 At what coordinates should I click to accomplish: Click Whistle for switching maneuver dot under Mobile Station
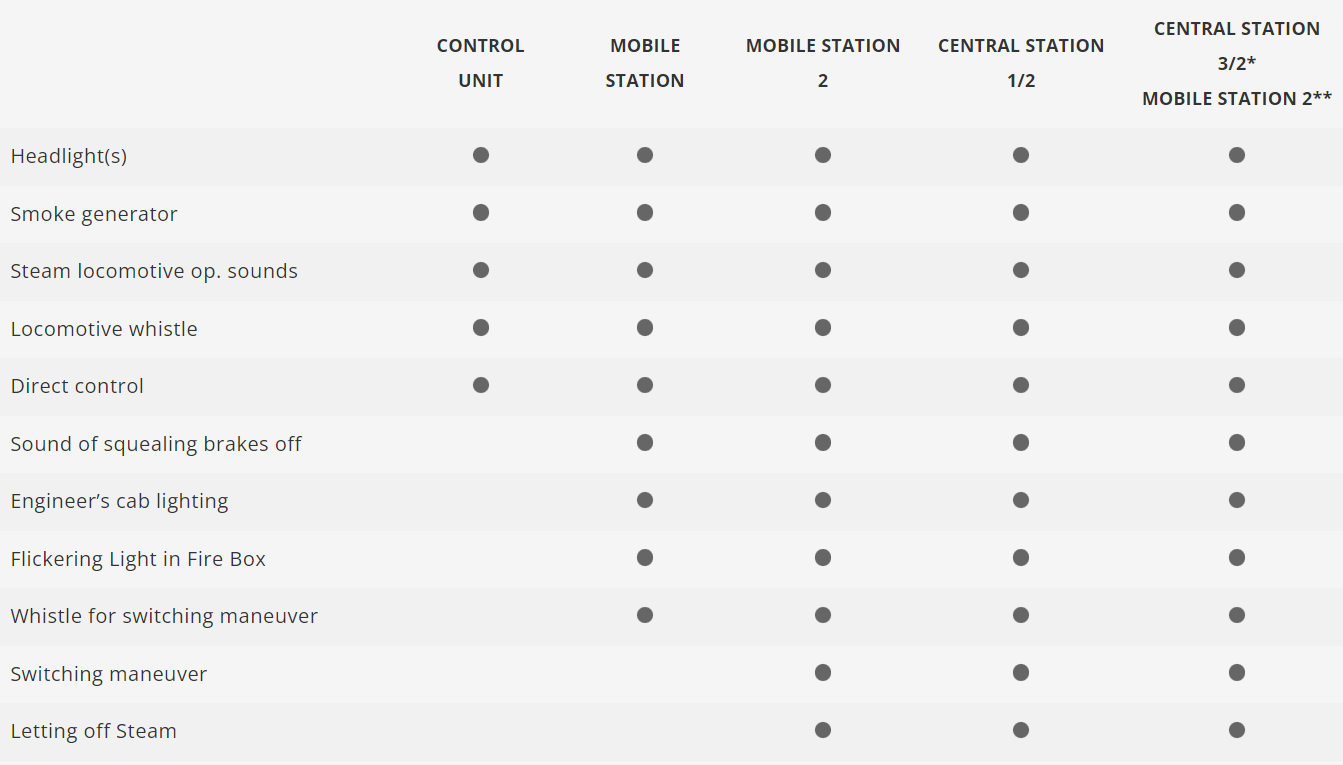645,615
